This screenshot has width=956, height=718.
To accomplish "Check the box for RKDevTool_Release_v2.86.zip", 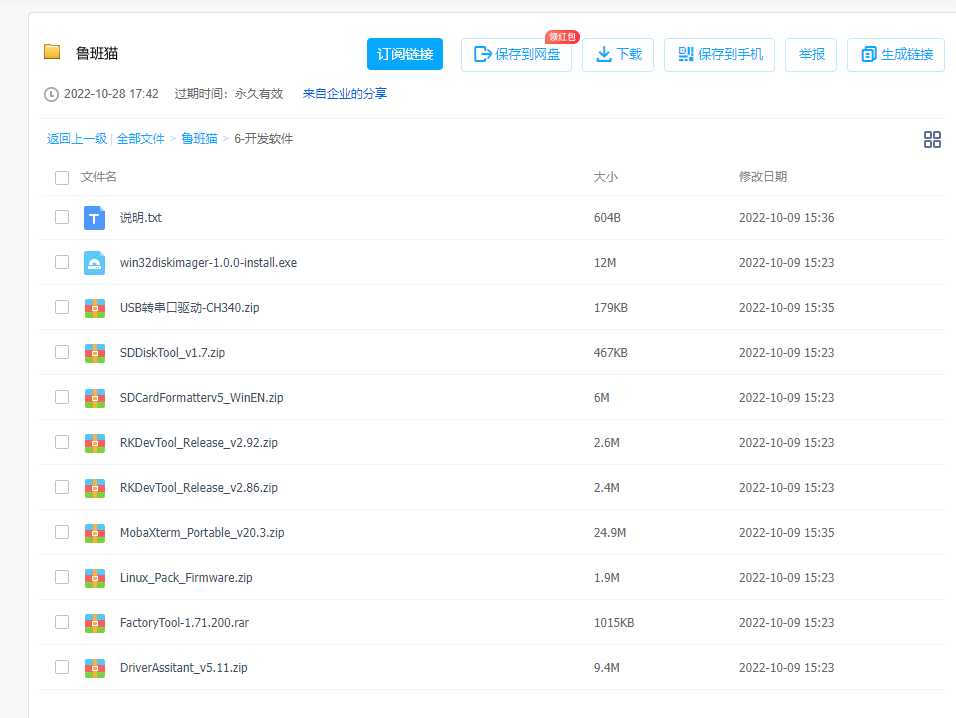I will (x=62, y=488).
